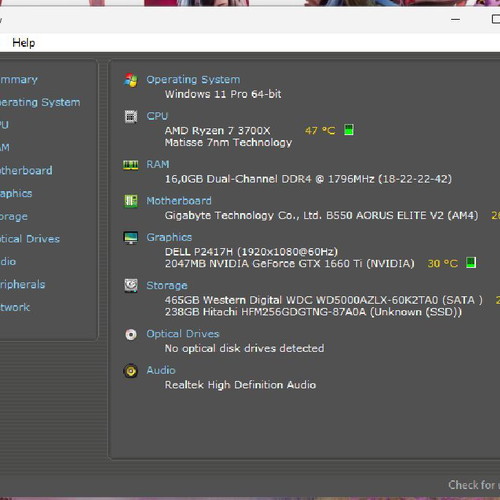
Task: Open the CPU heading link
Action: [x=157, y=116]
